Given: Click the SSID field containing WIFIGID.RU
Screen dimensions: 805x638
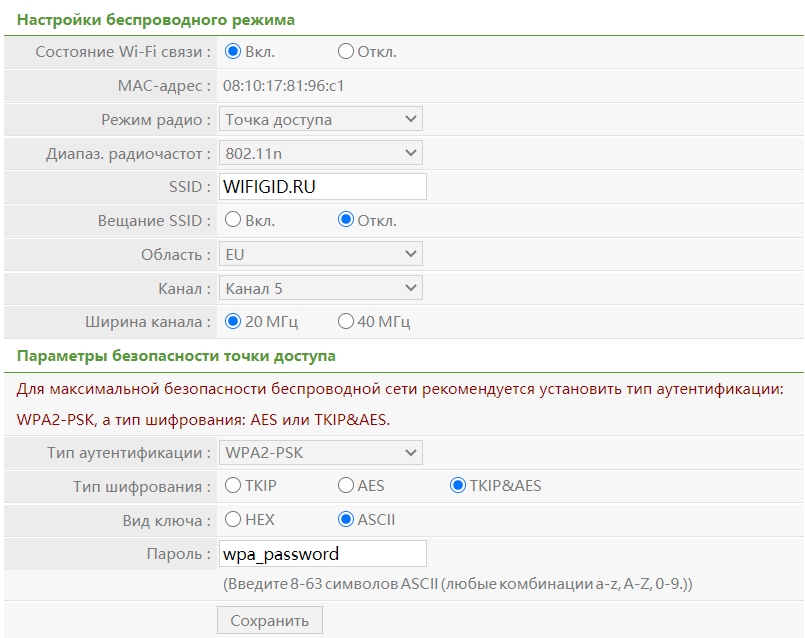Looking at the screenshot, I should 322,187.
